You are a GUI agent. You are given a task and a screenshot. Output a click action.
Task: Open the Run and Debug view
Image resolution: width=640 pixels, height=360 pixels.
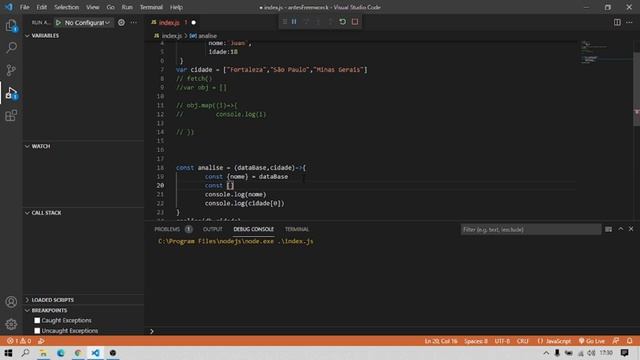click(11, 93)
